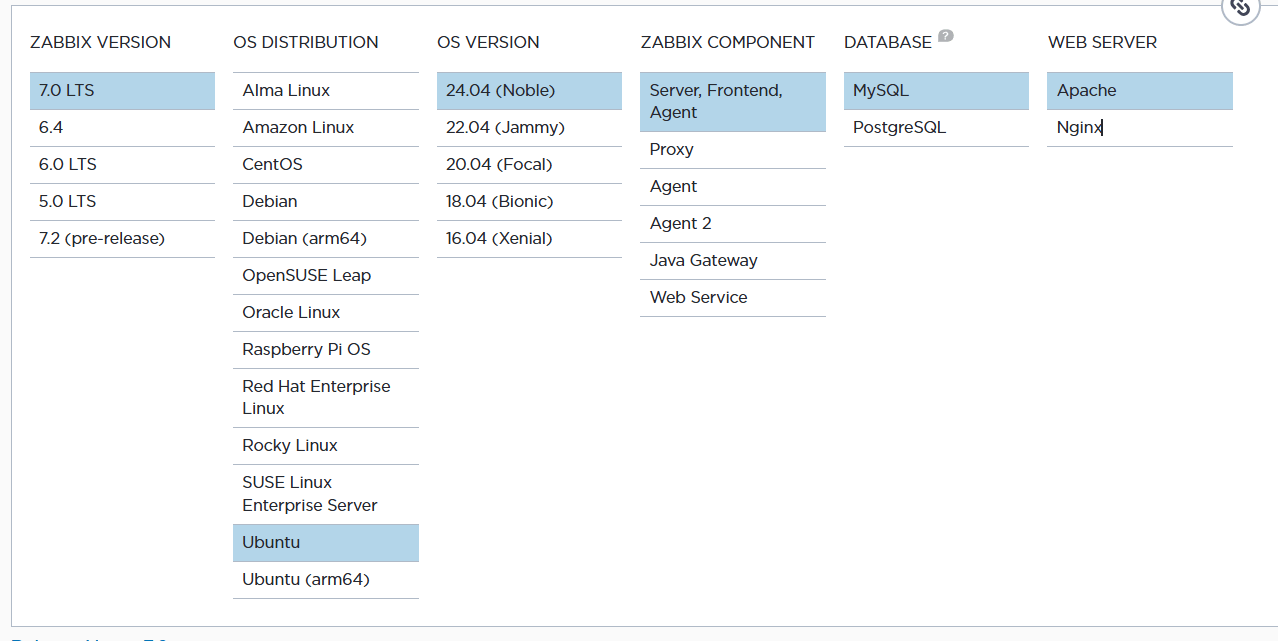Image resolution: width=1278 pixels, height=641 pixels.
Task: Click the link icon in the top corner
Action: pos(1241,8)
